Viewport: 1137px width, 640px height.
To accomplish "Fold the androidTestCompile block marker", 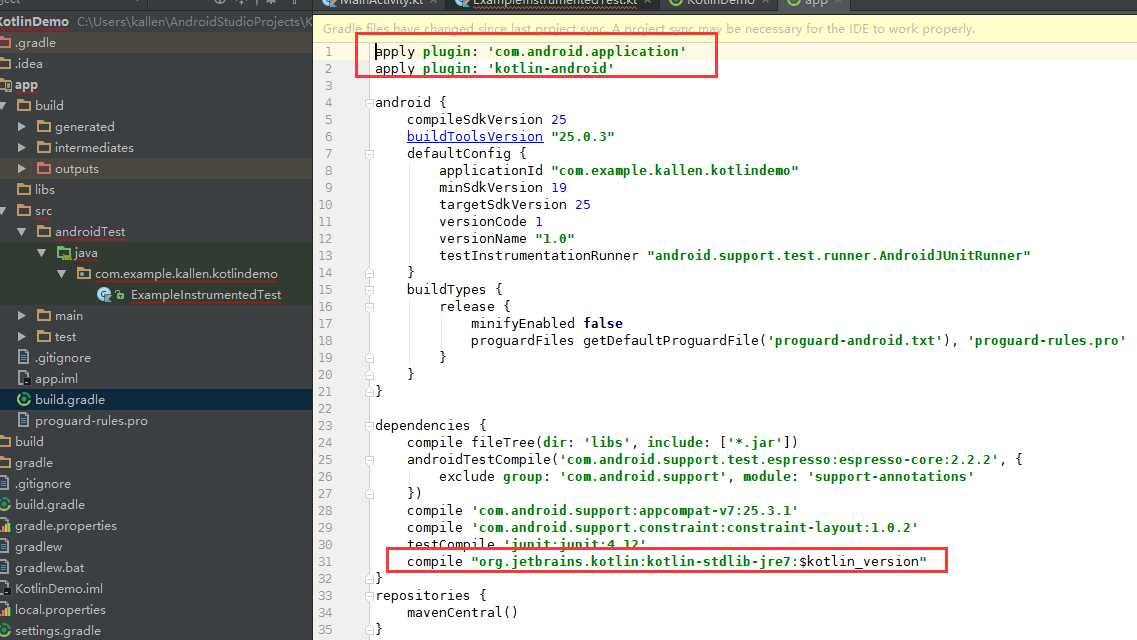I will (x=369, y=460).
